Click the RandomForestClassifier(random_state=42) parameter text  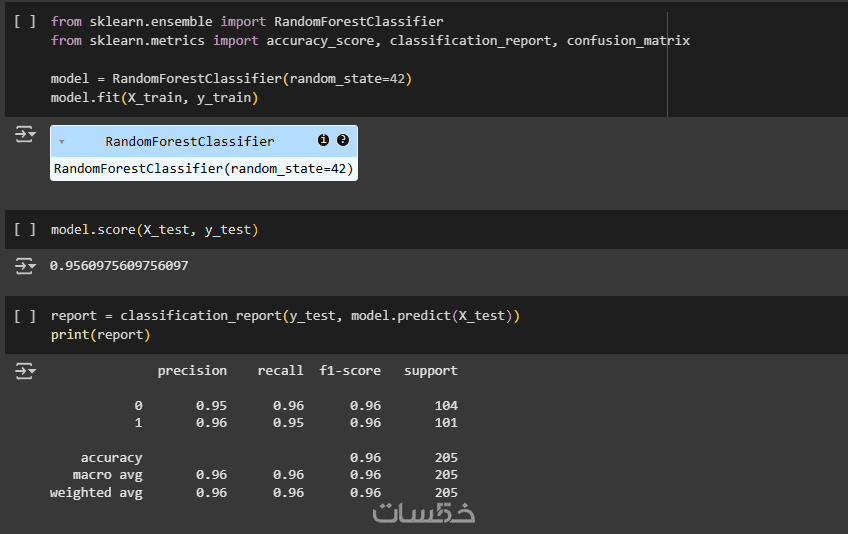pyautogui.click(x=203, y=169)
